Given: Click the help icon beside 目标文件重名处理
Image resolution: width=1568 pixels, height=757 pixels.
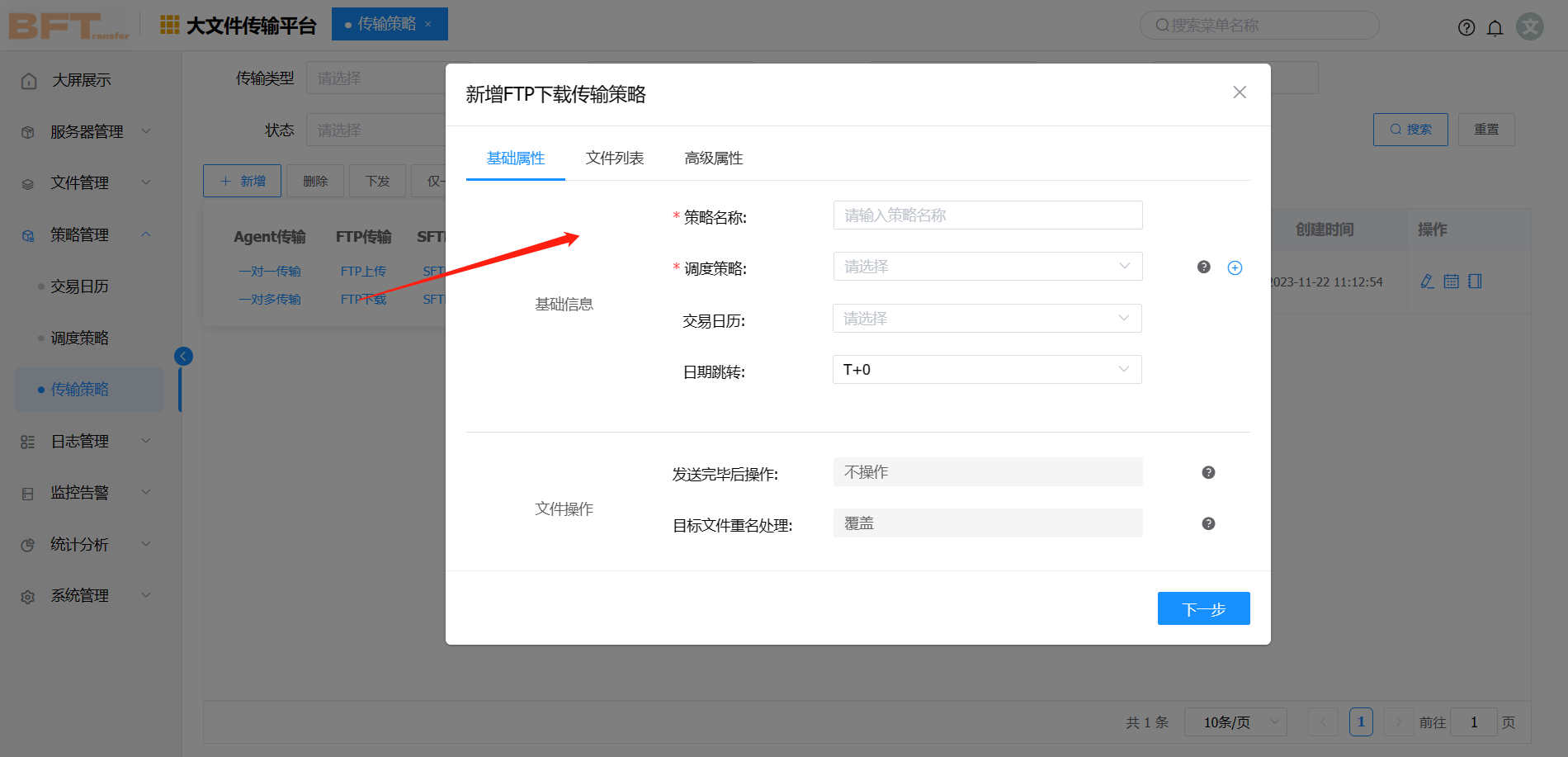Looking at the screenshot, I should tap(1208, 523).
